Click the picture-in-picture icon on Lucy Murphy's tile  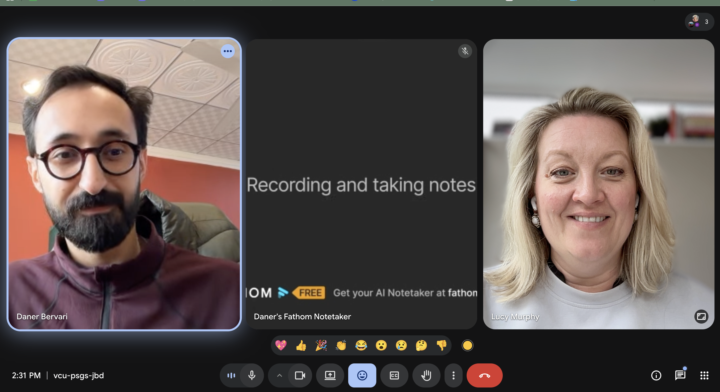coord(701,316)
